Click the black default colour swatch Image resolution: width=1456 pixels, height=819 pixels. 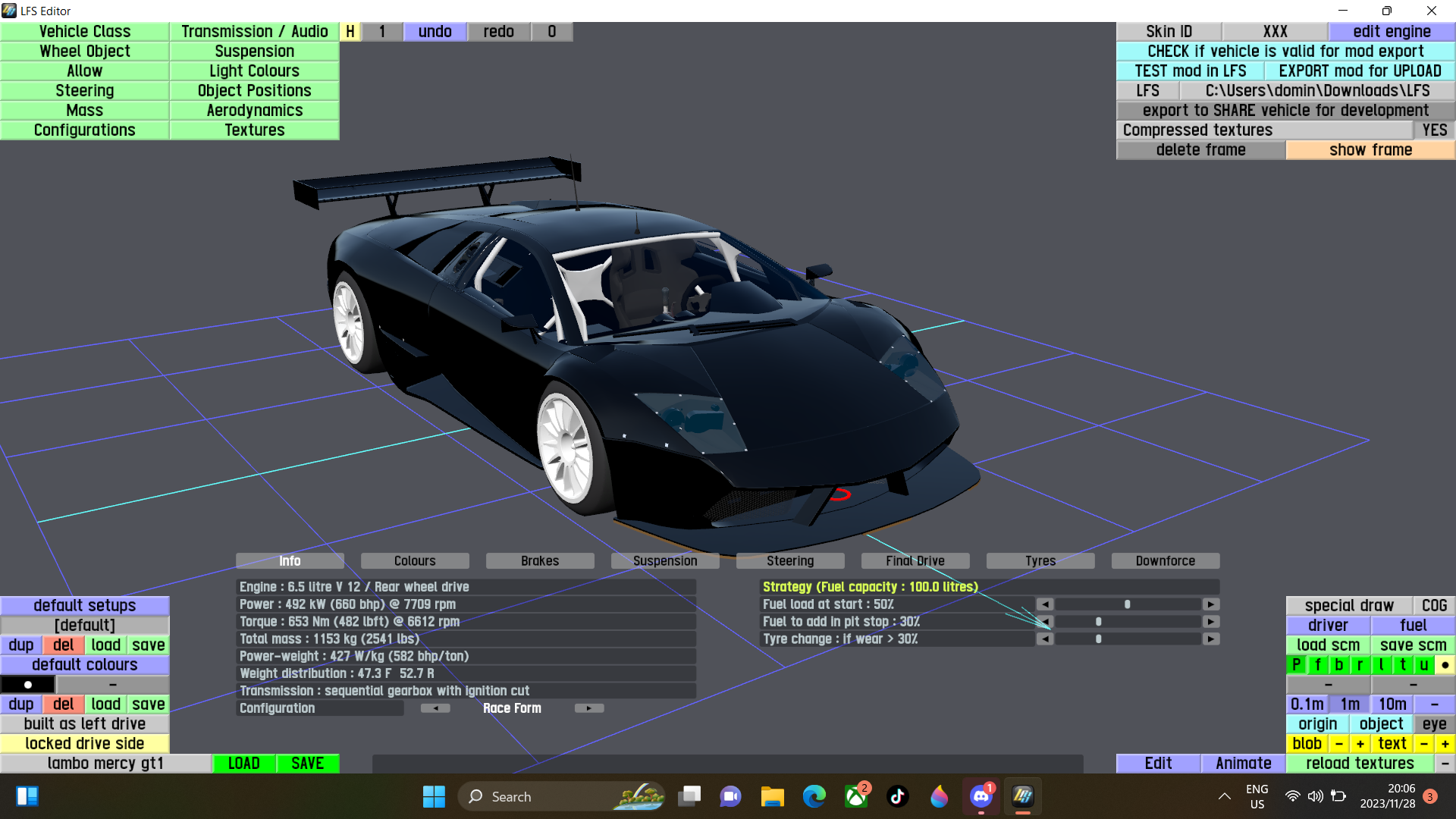click(27, 685)
